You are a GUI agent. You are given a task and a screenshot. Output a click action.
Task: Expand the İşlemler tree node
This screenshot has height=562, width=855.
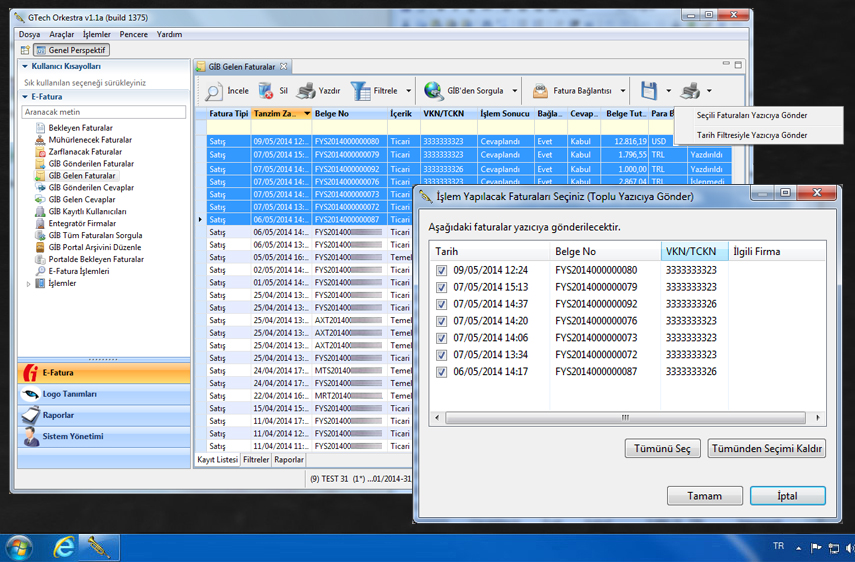(x=28, y=284)
